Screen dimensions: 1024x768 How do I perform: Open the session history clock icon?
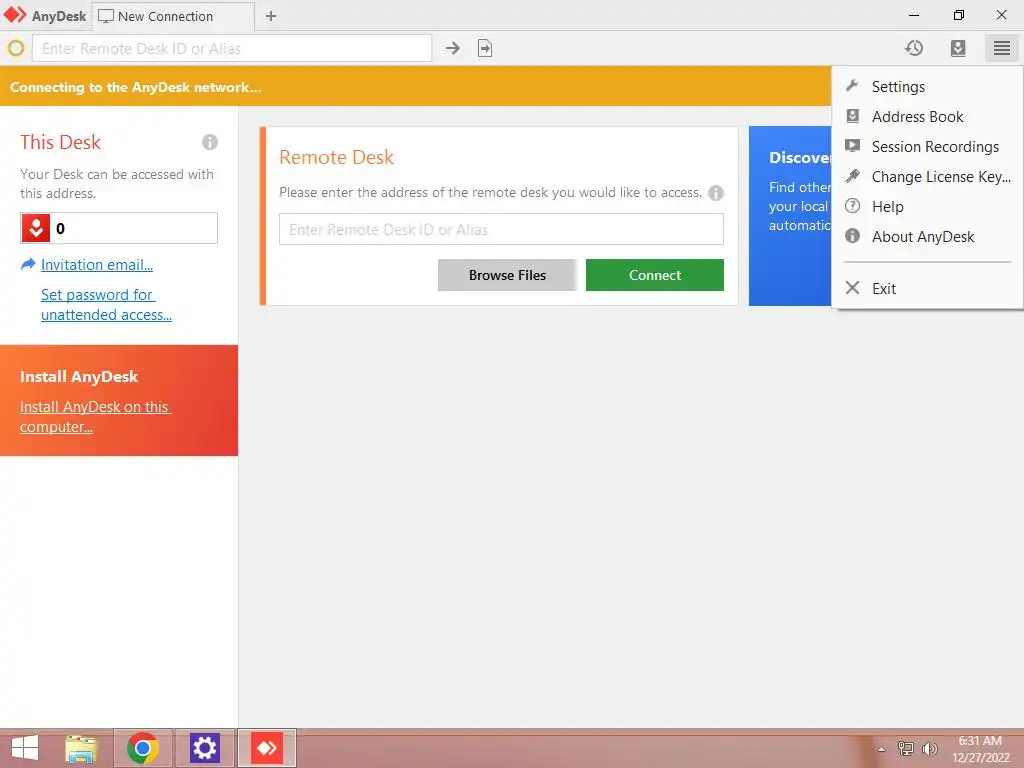(x=914, y=48)
